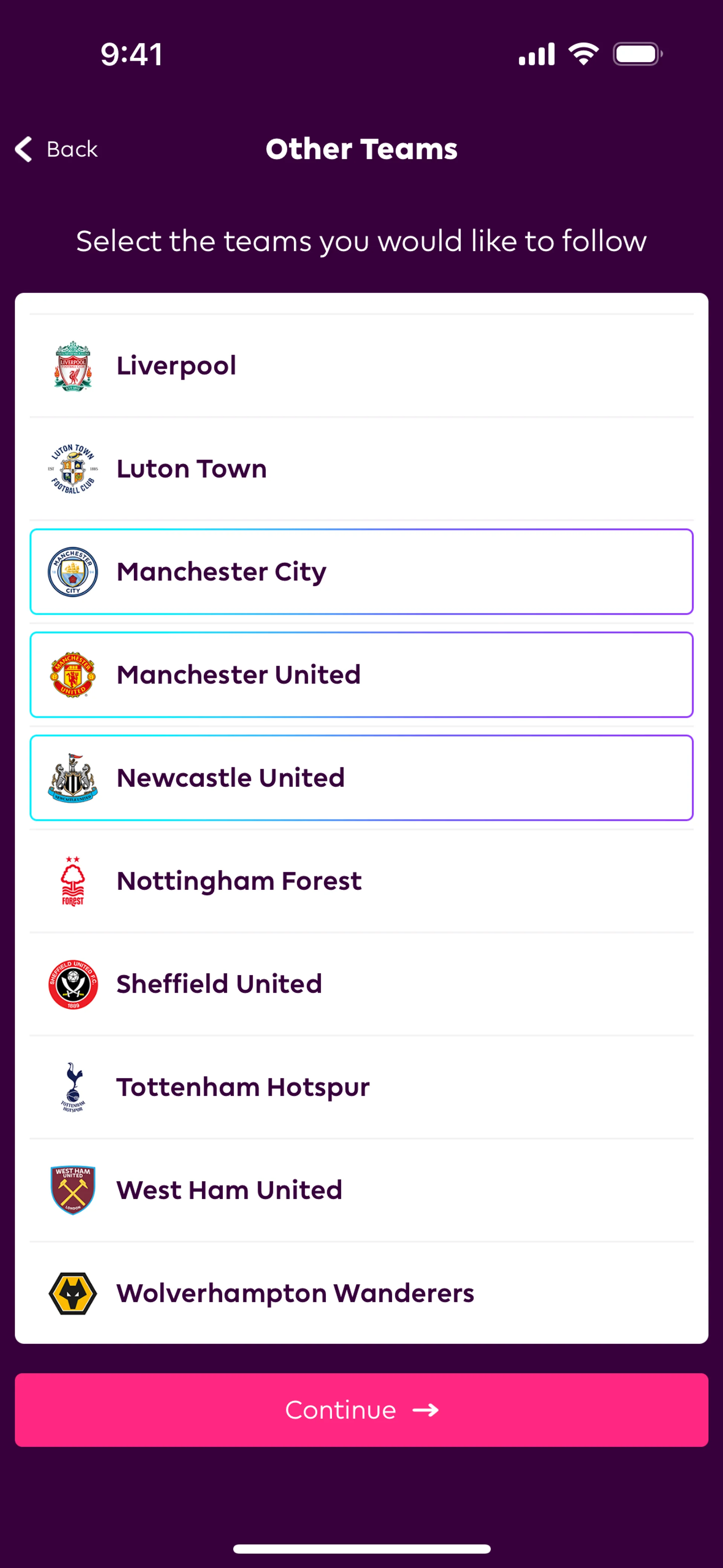
Task: Tap the West Ham United crest
Action: pyautogui.click(x=72, y=1190)
